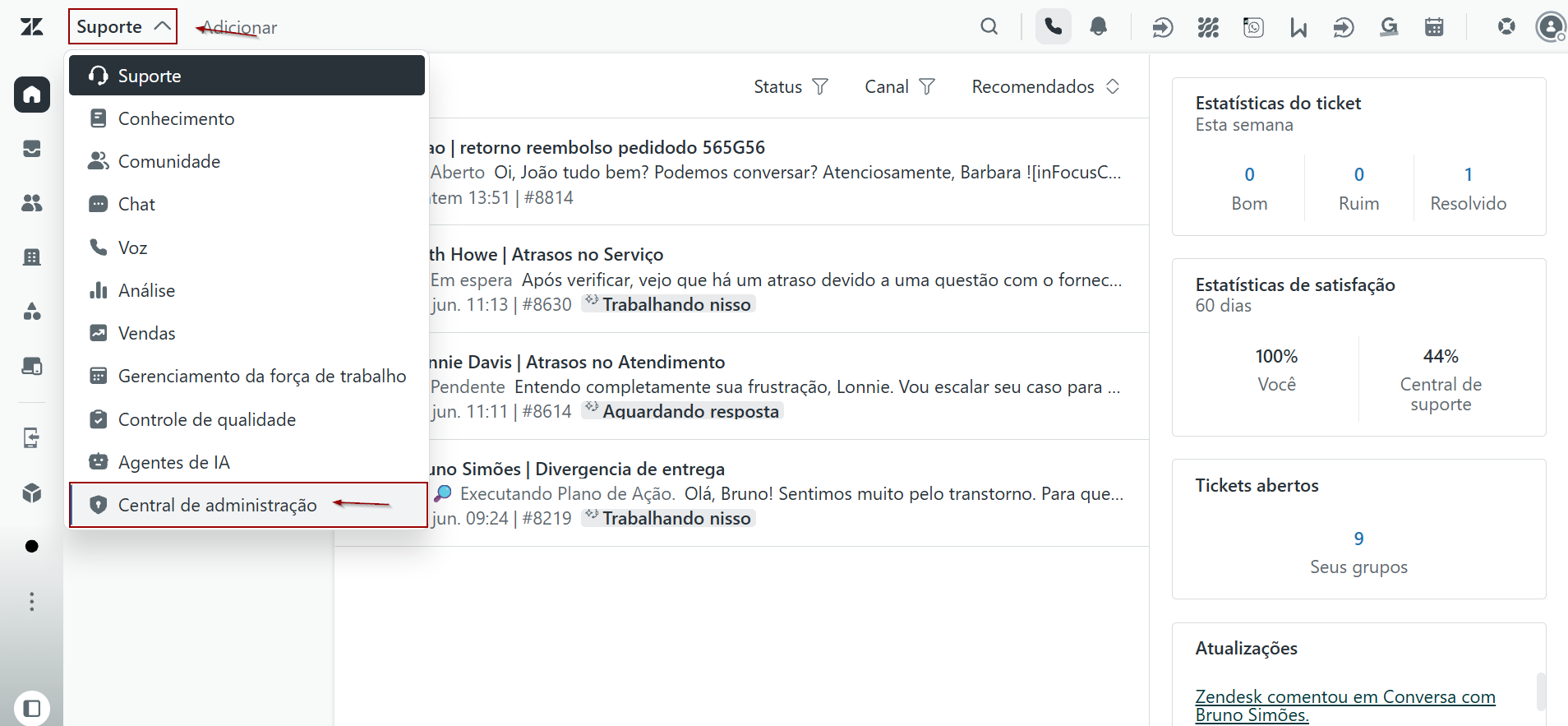The height and width of the screenshot is (726, 1568).
Task: Change the Recomendados sort order
Action: click(x=1045, y=86)
